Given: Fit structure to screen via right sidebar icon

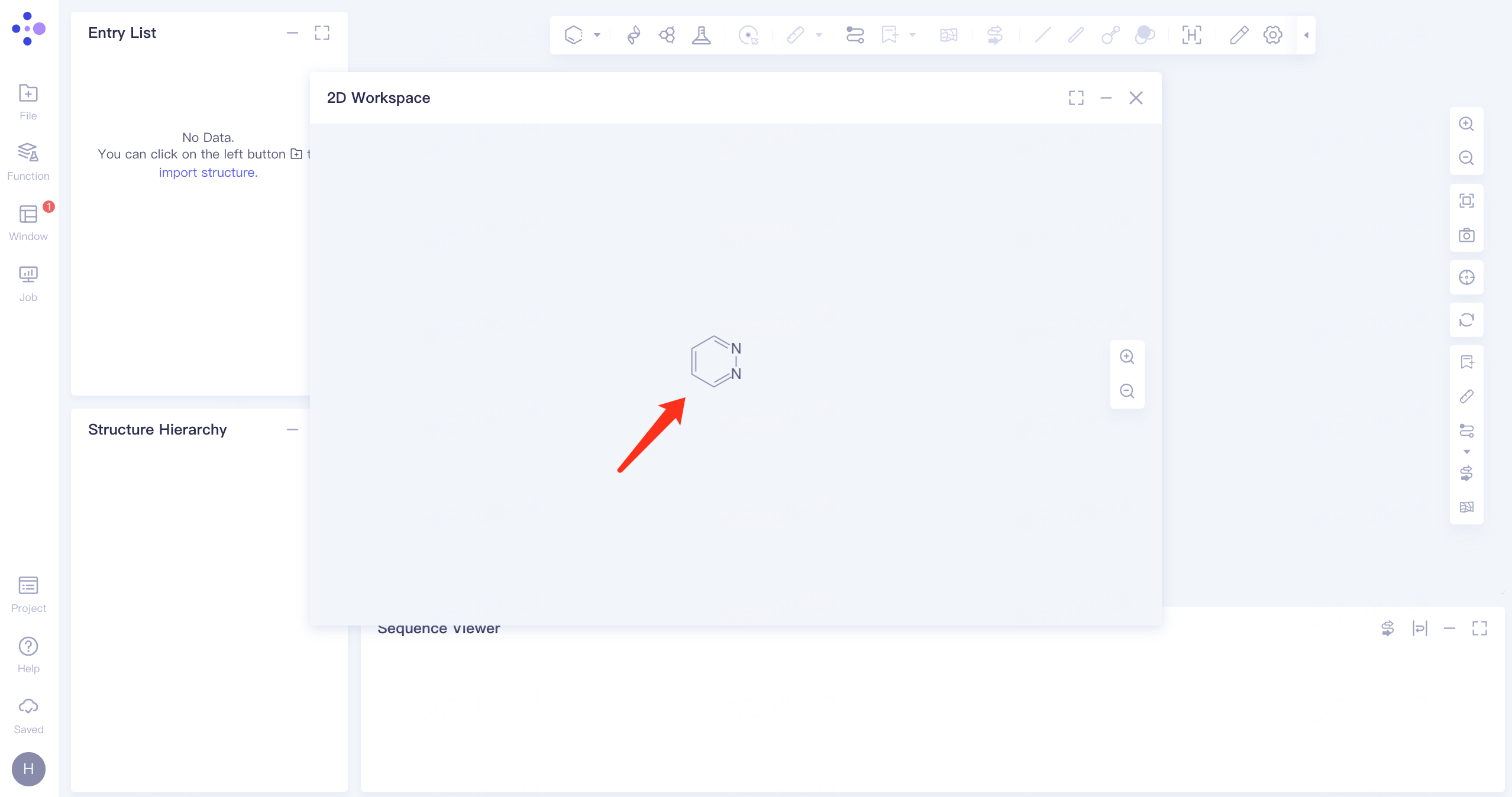Looking at the screenshot, I should click(1466, 200).
